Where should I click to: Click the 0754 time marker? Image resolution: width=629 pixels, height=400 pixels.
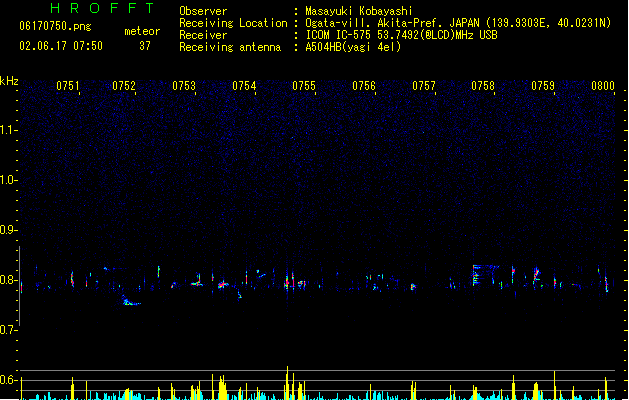coord(244,86)
